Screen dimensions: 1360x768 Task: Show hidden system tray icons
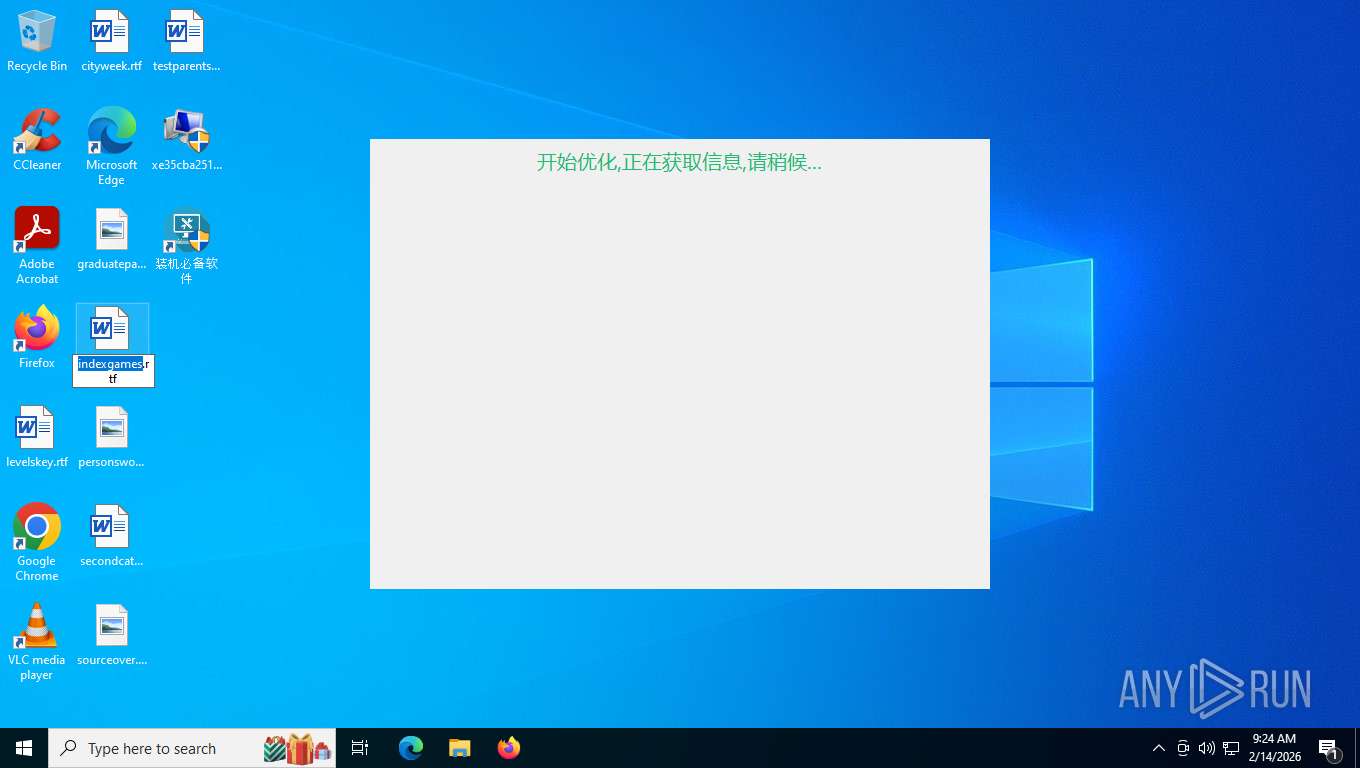click(1158, 748)
